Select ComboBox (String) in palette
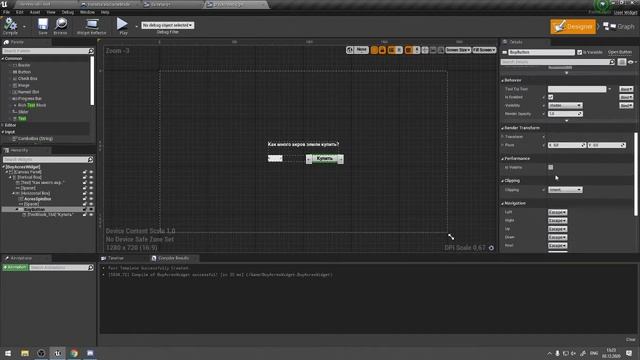Viewport: 640px width, 360px height. pyautogui.click(x=35, y=139)
